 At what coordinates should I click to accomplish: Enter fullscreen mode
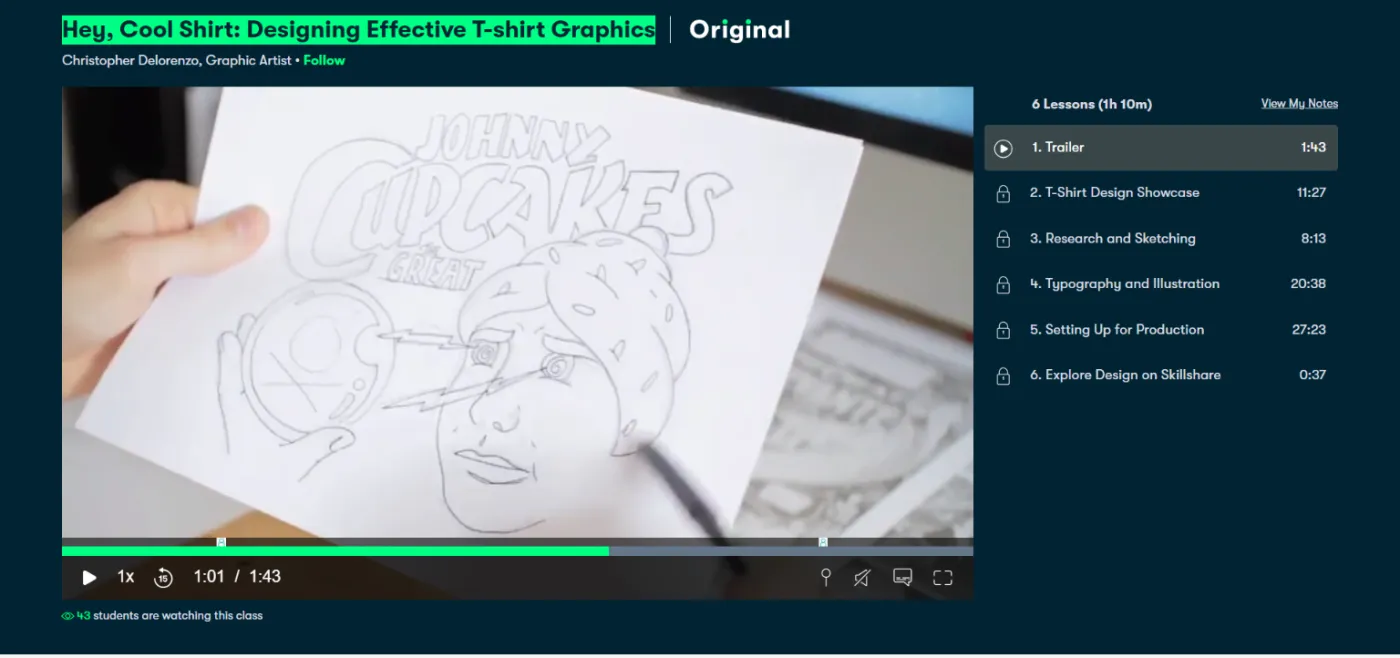[x=942, y=577]
